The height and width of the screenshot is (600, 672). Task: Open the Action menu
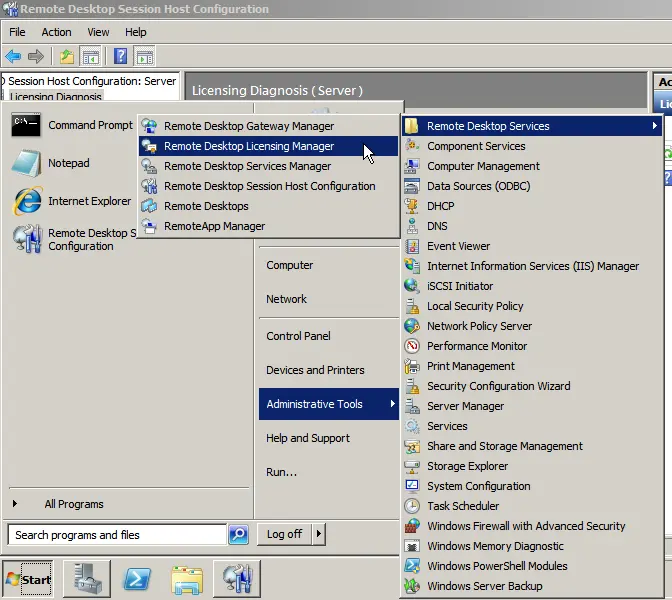click(x=56, y=32)
